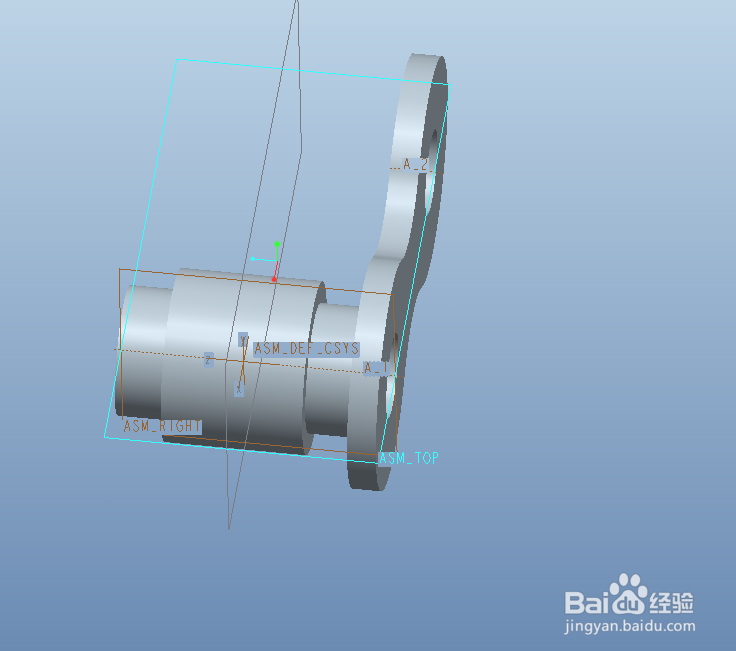Click the cyan dragger arrow handle
This screenshot has width=736, height=651.
[x=253, y=259]
